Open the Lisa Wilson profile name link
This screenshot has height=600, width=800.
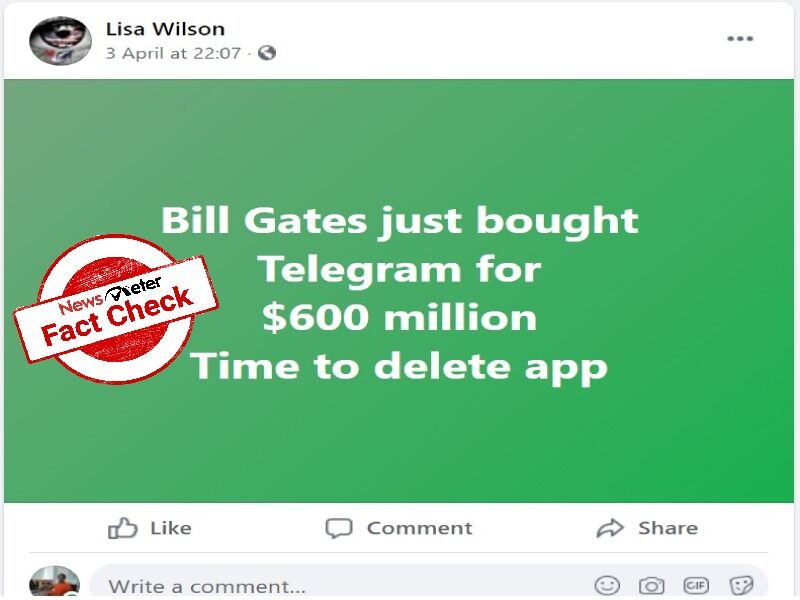point(165,29)
